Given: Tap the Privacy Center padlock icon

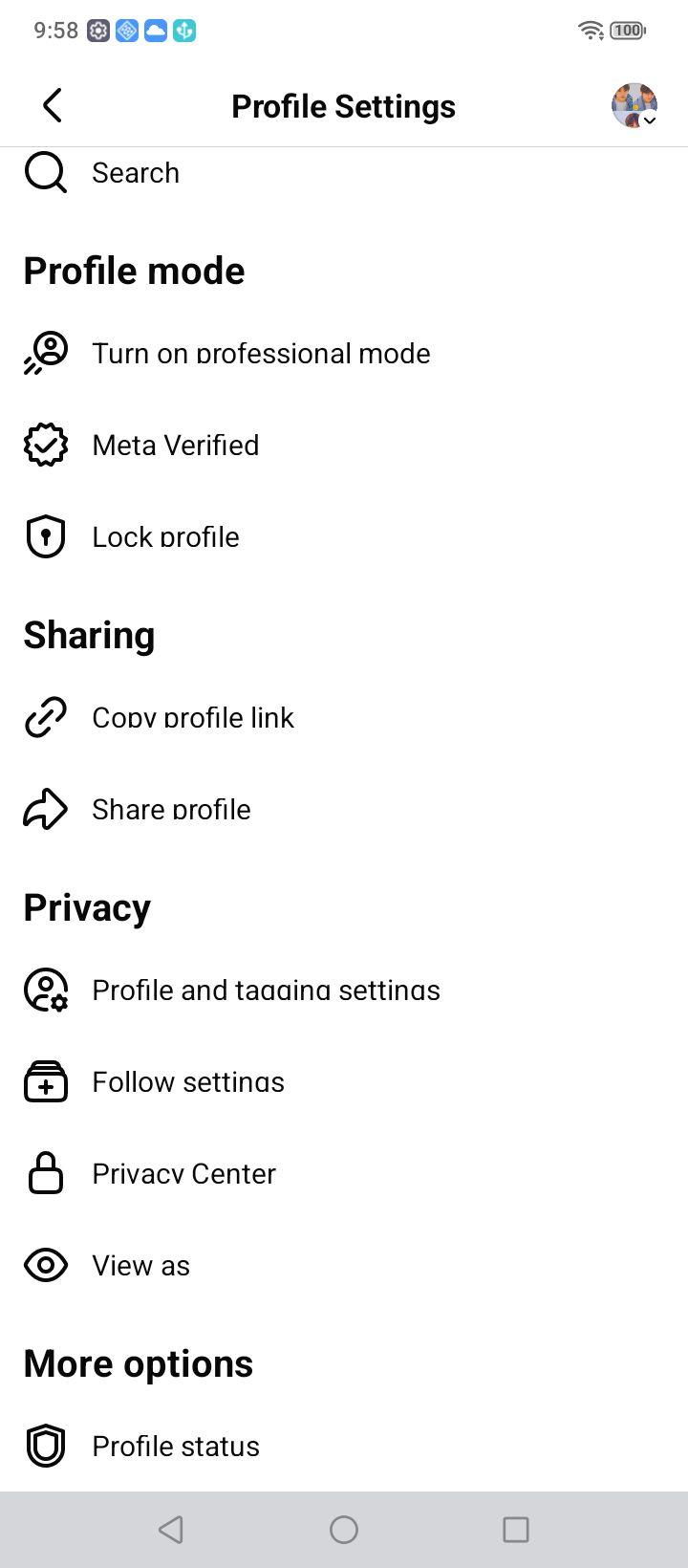Looking at the screenshot, I should (45, 1173).
